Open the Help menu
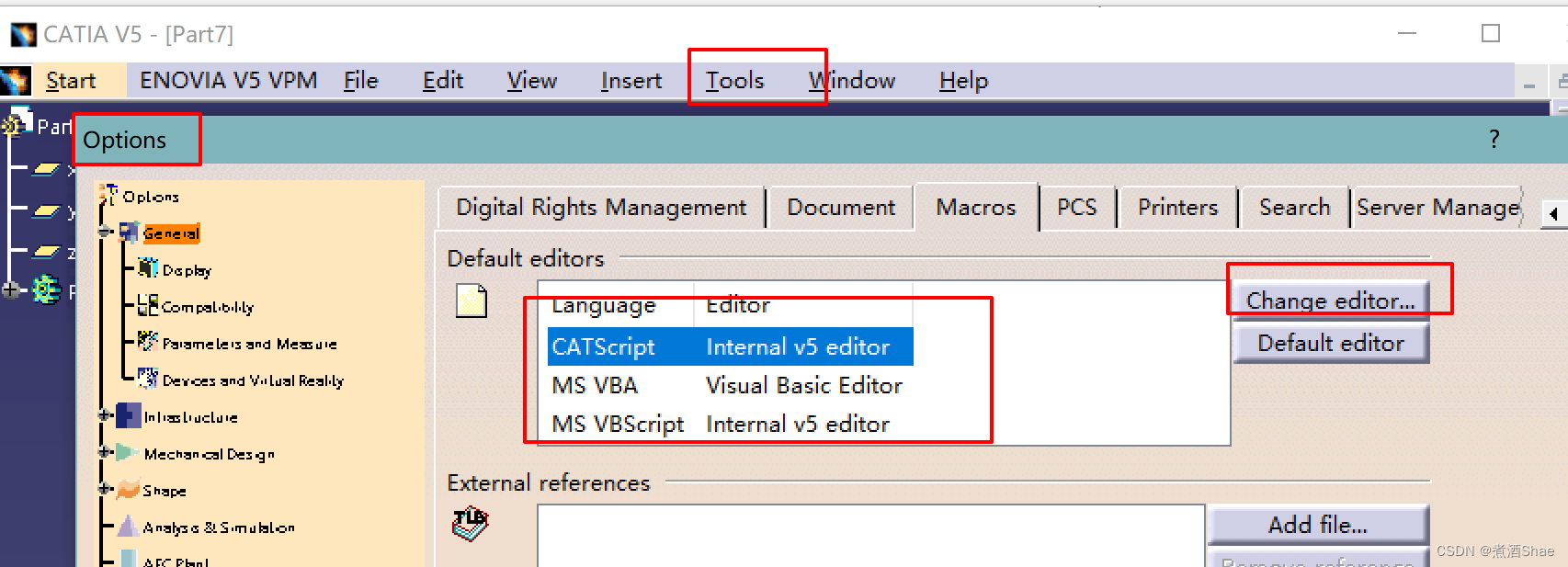This screenshot has width=1568, height=567. [963, 81]
